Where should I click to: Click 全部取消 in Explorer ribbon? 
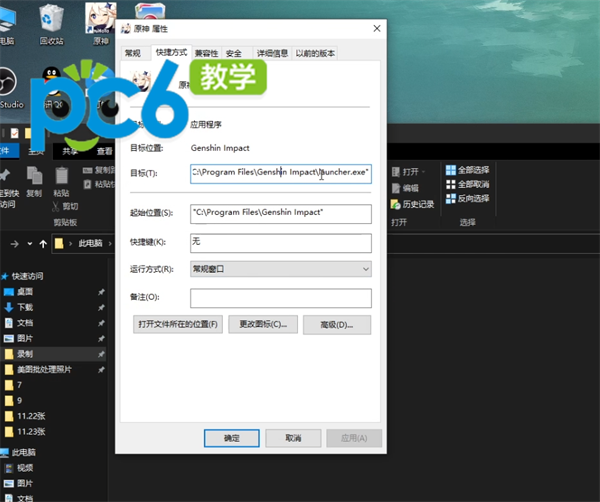point(468,184)
